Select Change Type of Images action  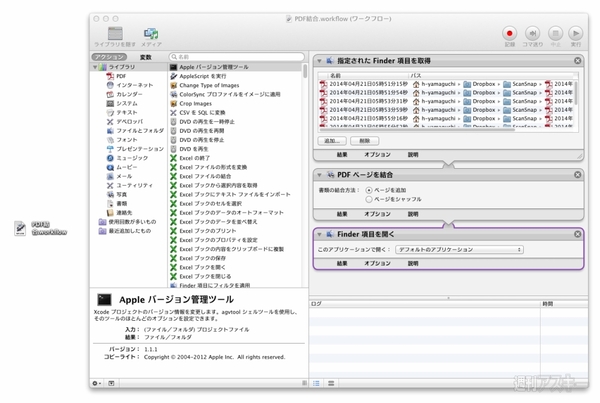pos(205,85)
